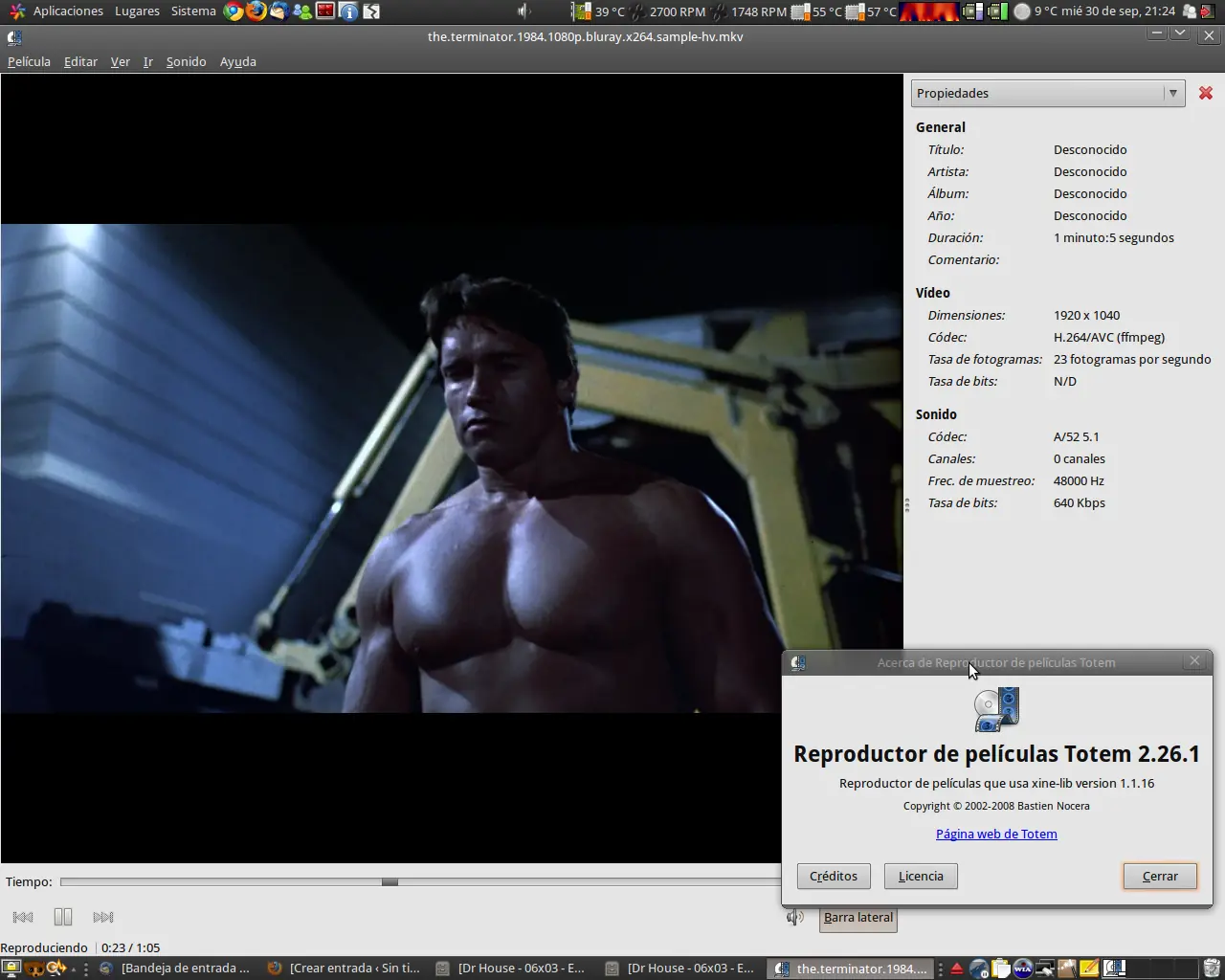
Task: Open the Sonido menu
Action: pyautogui.click(x=186, y=61)
